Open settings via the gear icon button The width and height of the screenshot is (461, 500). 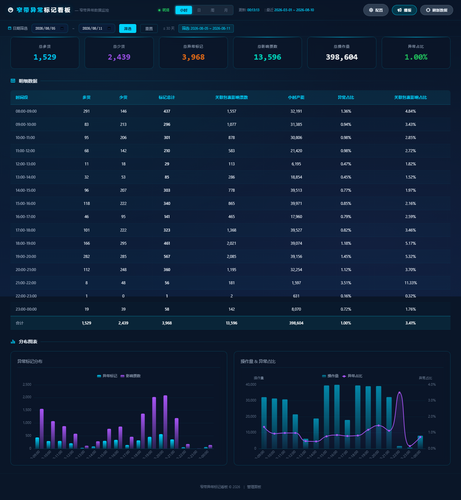coord(376,10)
